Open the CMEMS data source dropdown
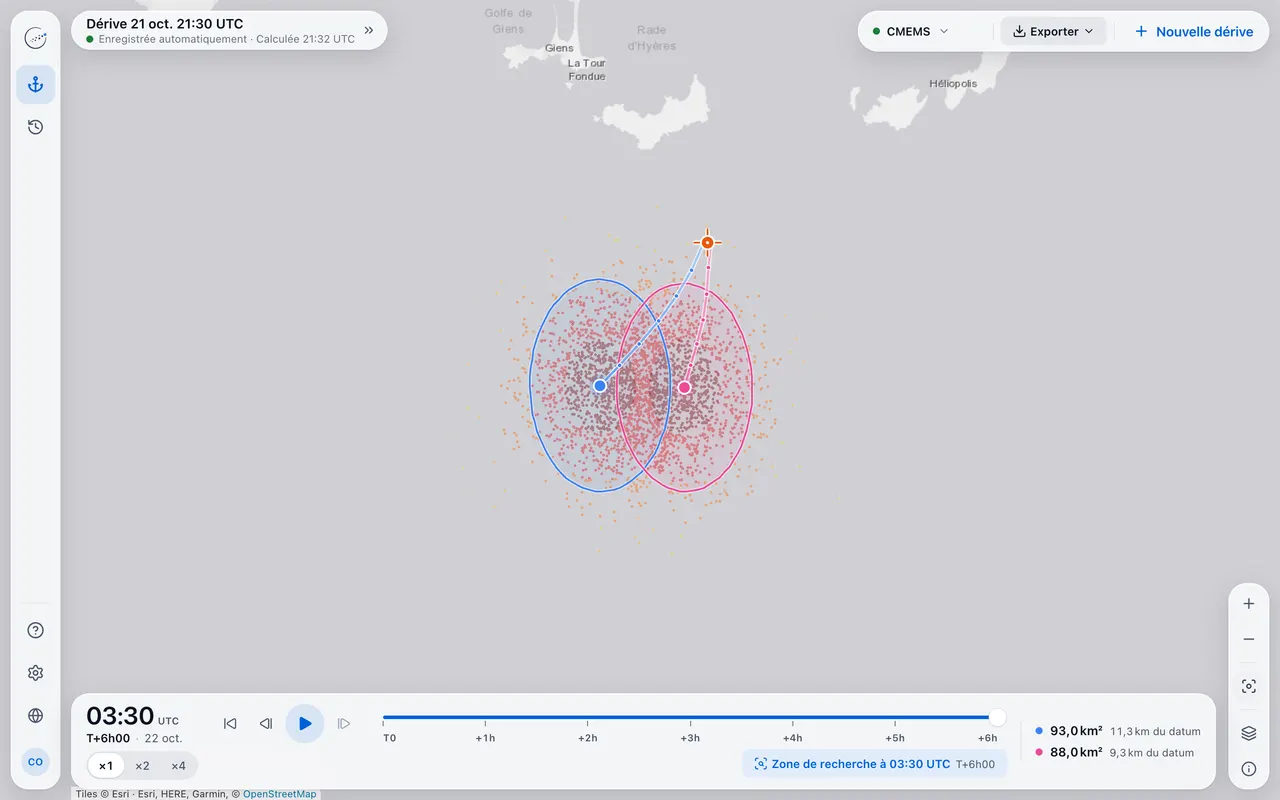 (910, 31)
